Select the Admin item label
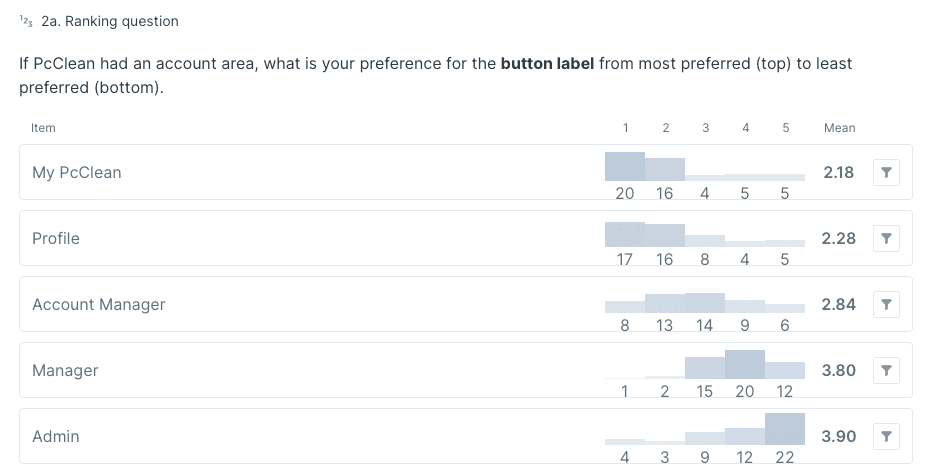 (56, 436)
